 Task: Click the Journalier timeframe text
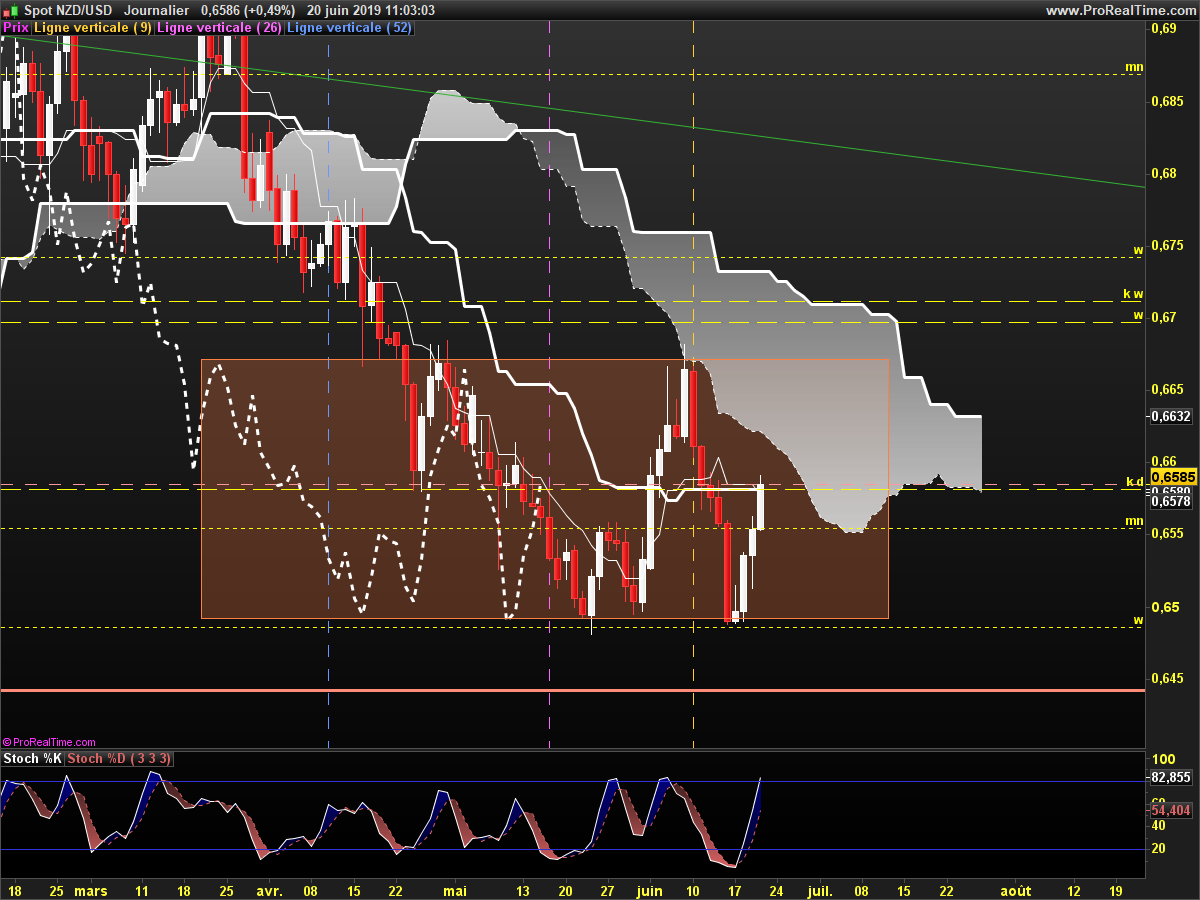pos(156,10)
